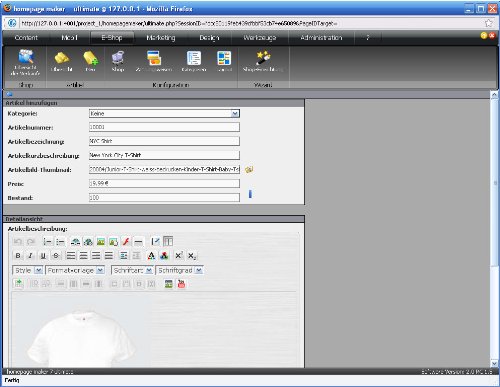Apply bold formatting in editor

(18, 256)
